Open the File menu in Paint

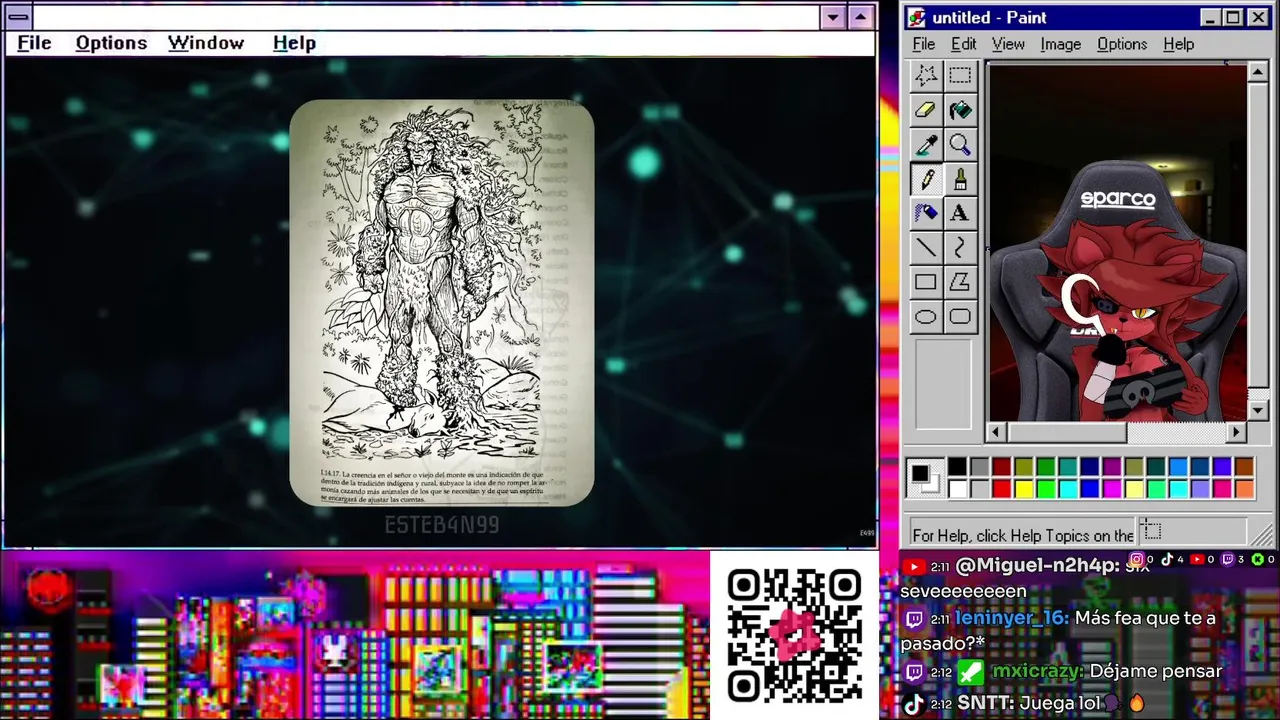point(924,44)
